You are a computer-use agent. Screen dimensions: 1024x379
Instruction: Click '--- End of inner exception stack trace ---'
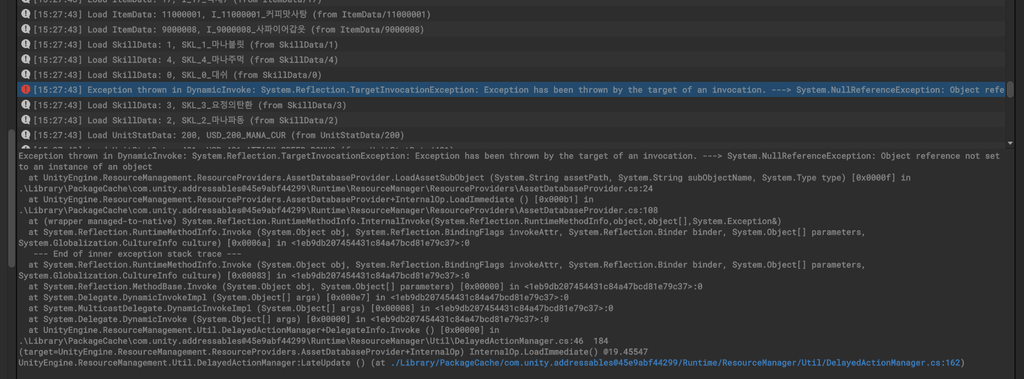[x=138, y=254]
